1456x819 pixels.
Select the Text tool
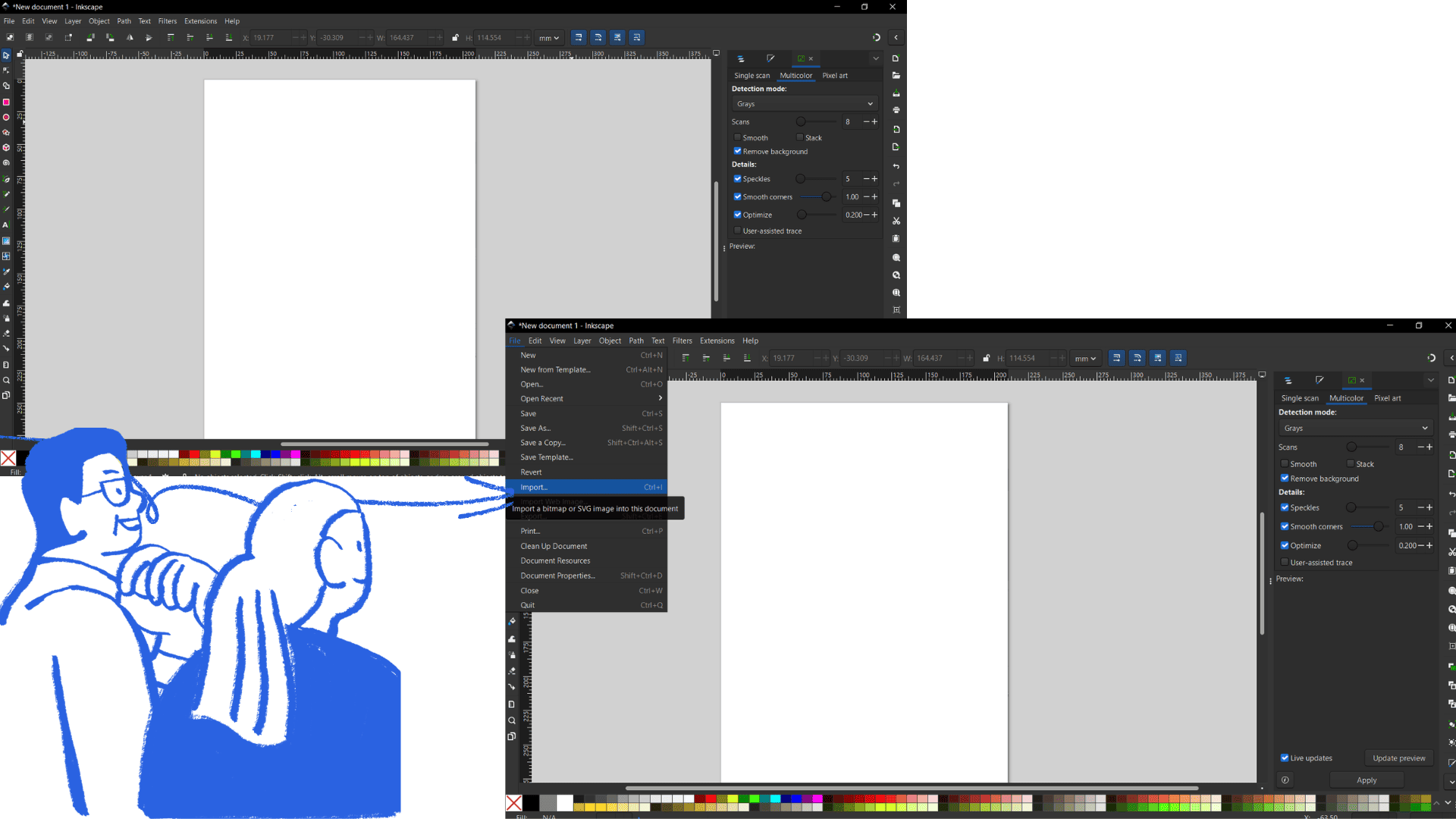[6, 225]
